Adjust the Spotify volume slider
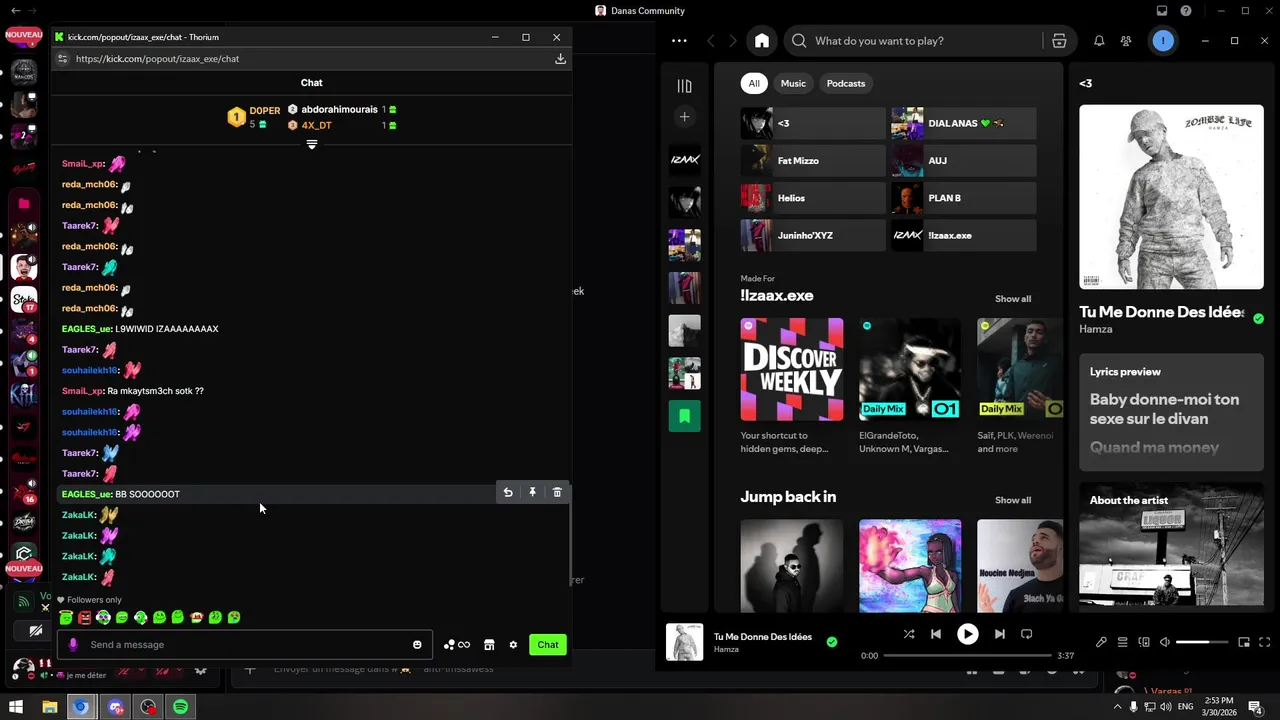The width and height of the screenshot is (1280, 720). tap(1202, 642)
